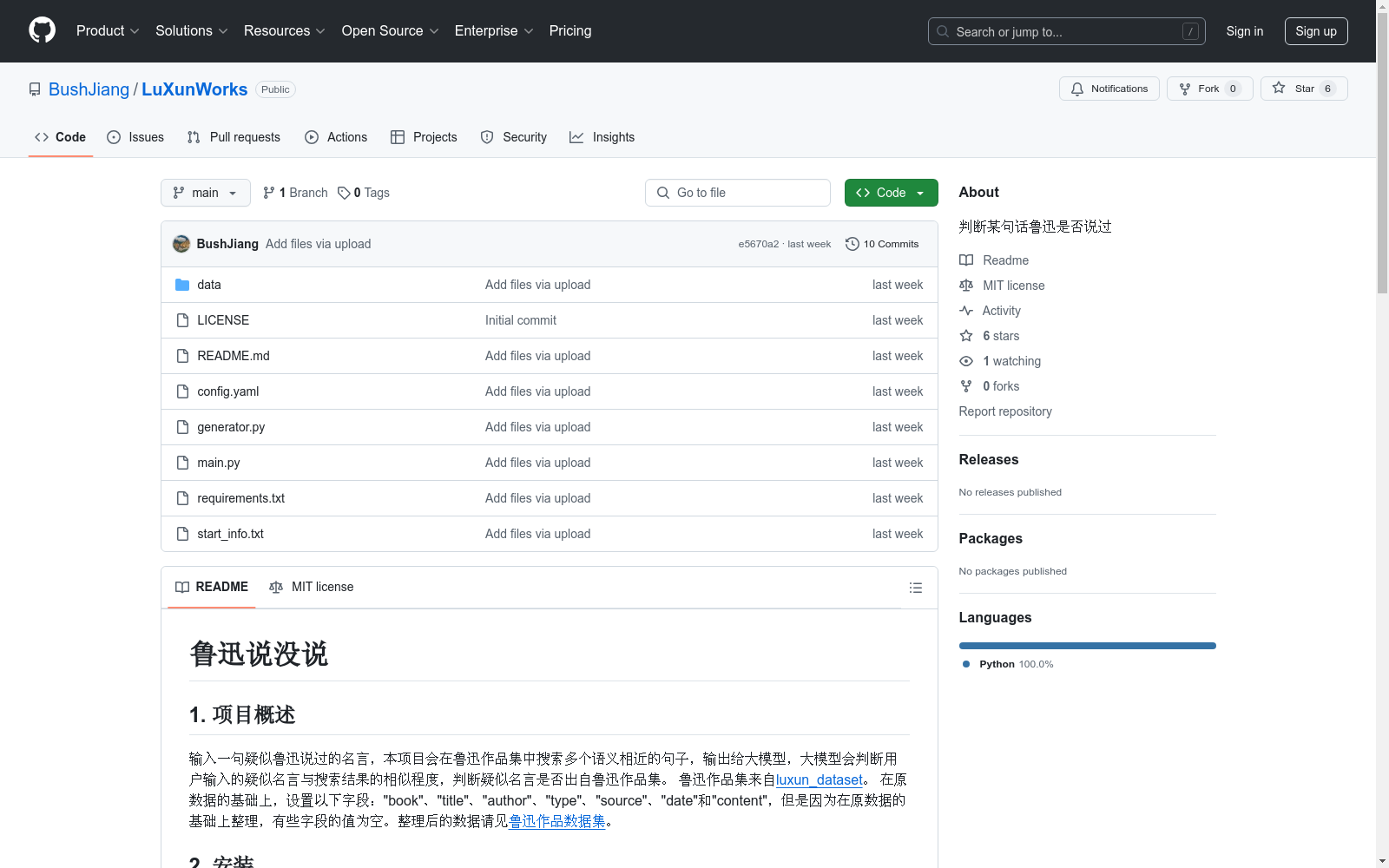Click the Python language bar
This screenshot has width=1389, height=868.
point(1087,646)
